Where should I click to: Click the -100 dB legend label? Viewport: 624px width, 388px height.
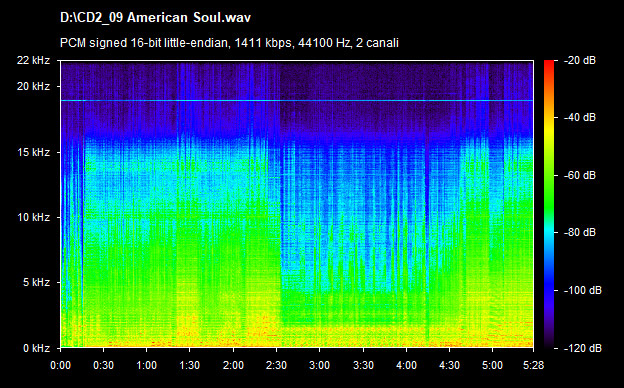(x=582, y=290)
